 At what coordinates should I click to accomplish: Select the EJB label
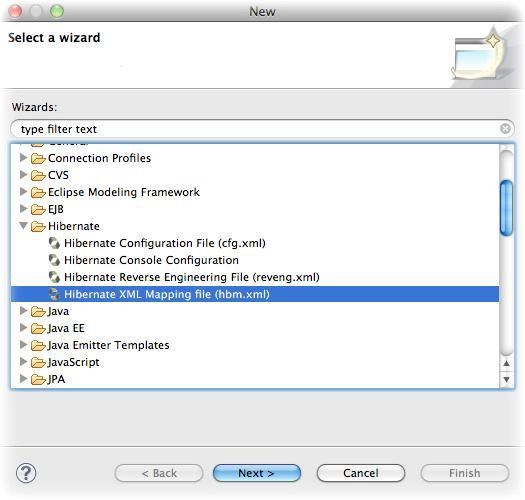[56, 209]
